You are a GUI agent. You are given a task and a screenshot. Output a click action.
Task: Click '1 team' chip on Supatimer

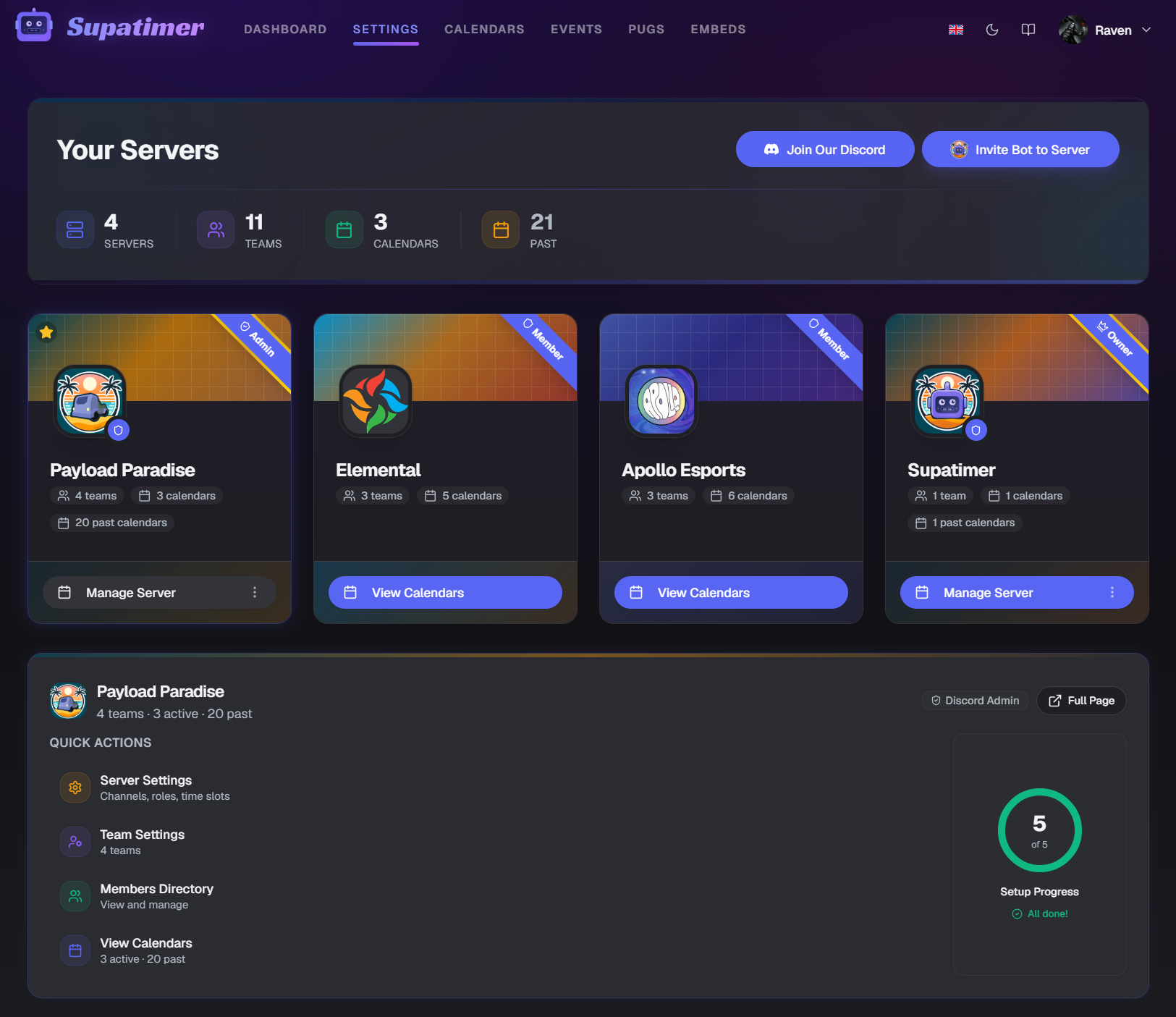tap(940, 496)
